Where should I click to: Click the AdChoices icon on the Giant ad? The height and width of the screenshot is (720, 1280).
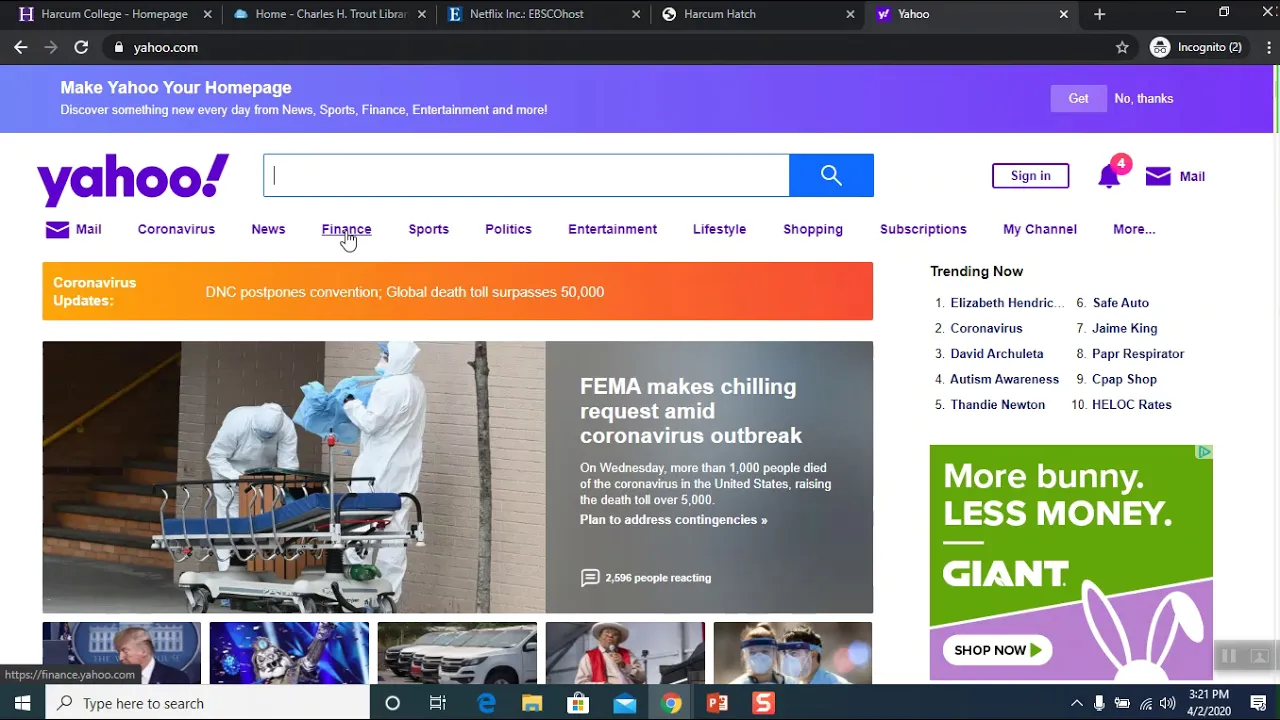[1204, 452]
